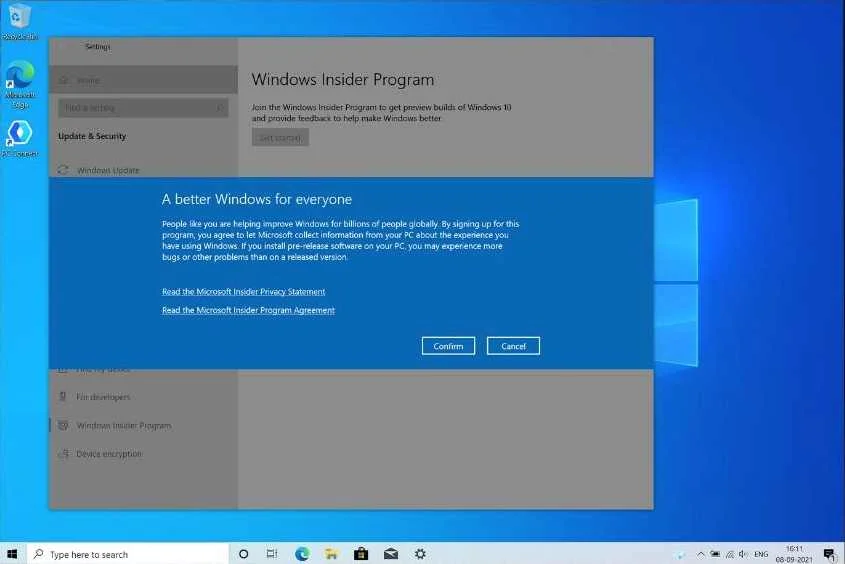Open Microsoft Store from the taskbar
Screen dimensions: 845x564
coord(361,554)
